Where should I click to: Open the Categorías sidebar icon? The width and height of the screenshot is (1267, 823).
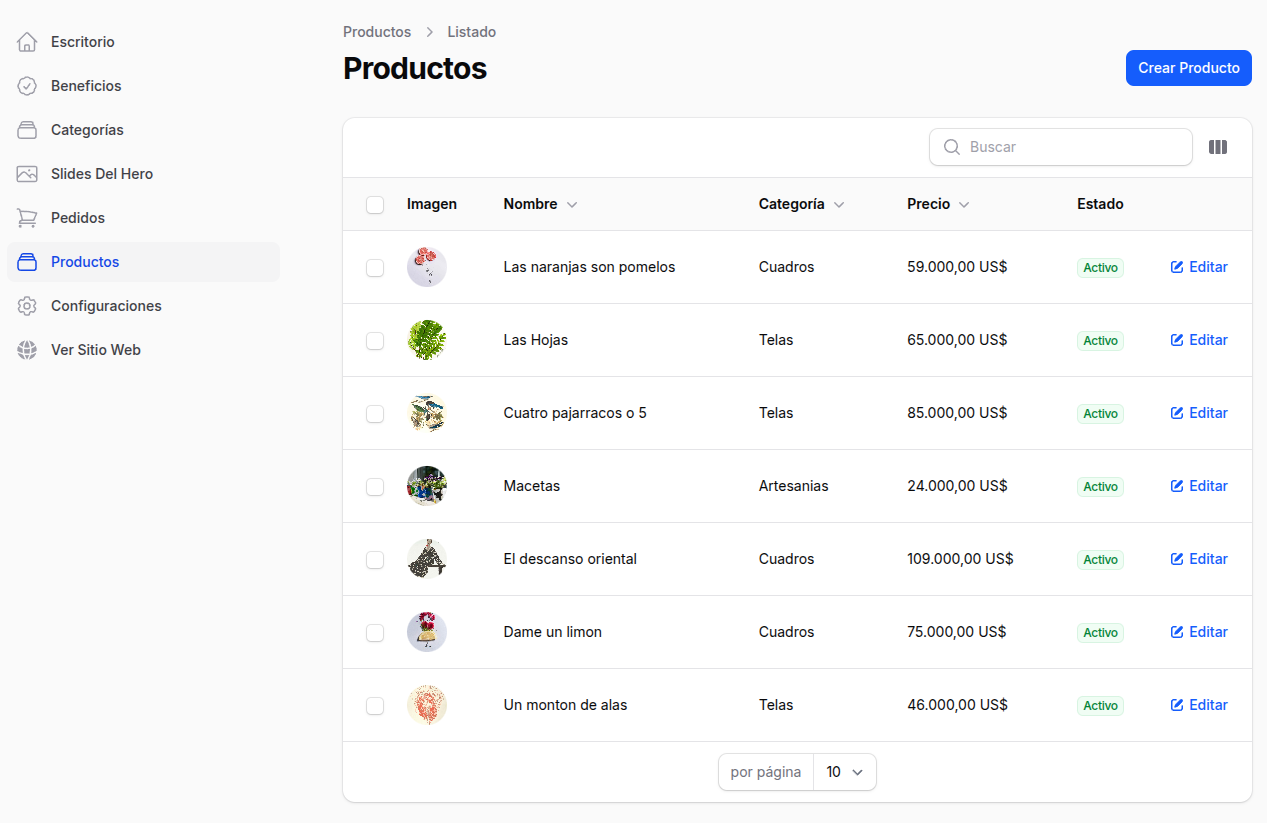pyautogui.click(x=27, y=130)
